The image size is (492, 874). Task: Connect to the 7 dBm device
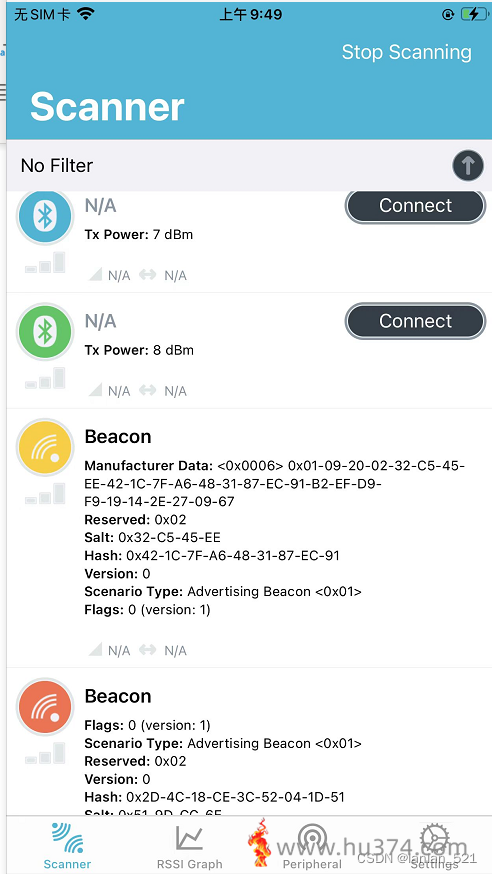[x=416, y=206]
